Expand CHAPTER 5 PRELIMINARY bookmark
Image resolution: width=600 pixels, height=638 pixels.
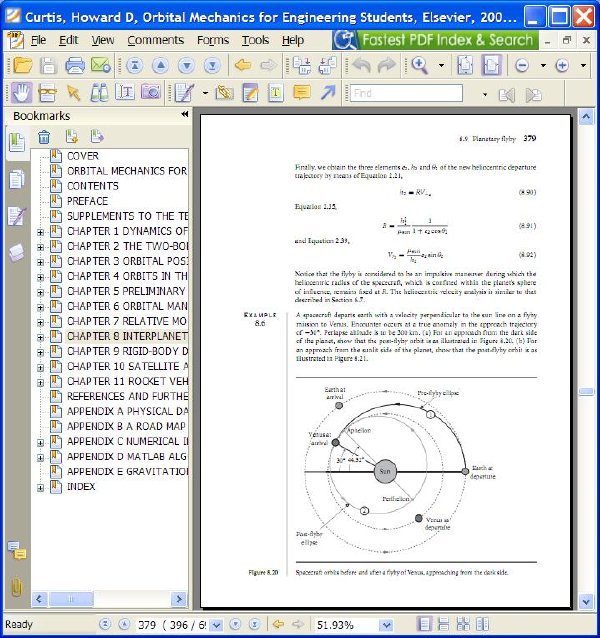(40, 293)
